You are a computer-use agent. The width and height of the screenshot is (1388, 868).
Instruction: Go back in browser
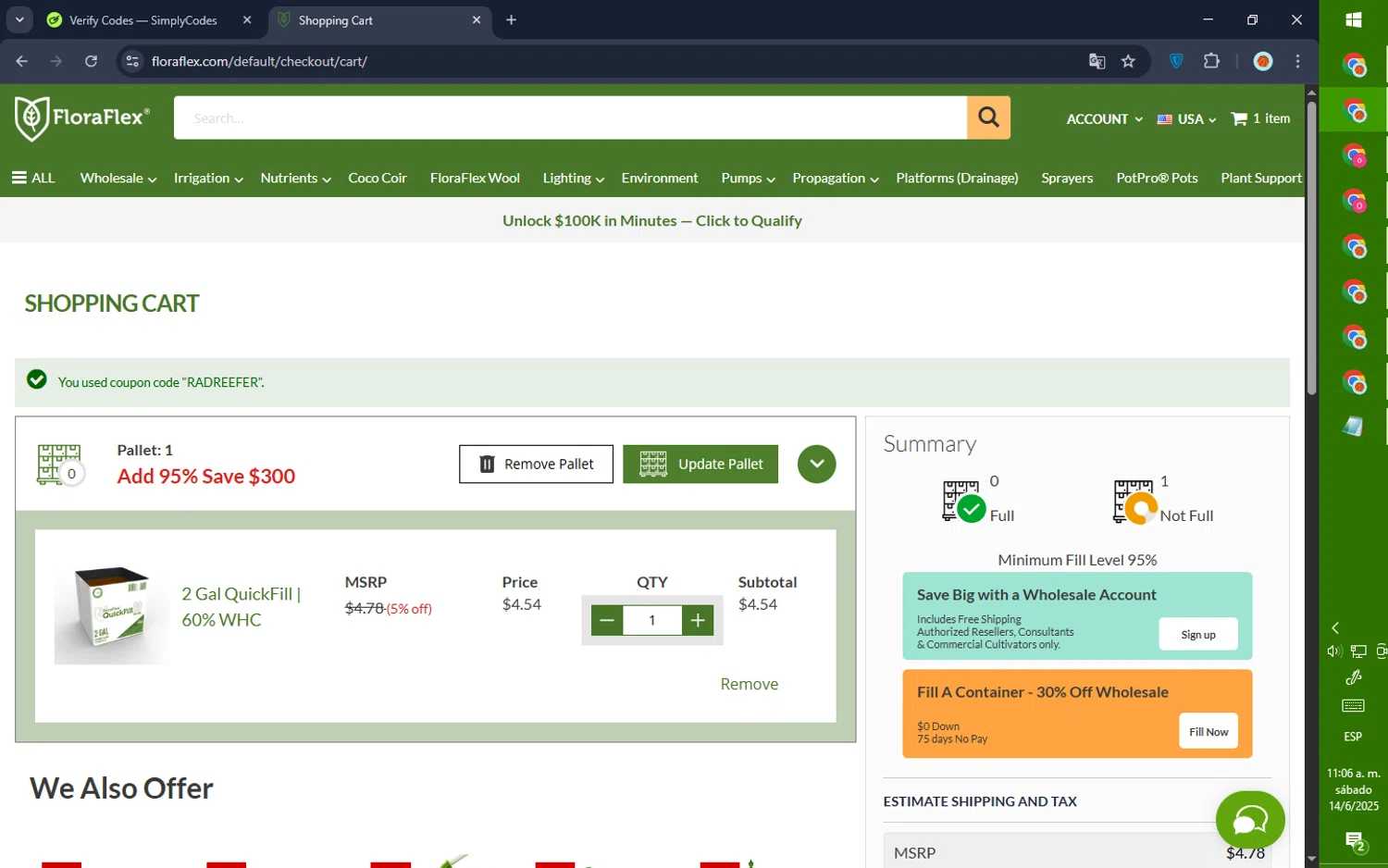click(22, 61)
